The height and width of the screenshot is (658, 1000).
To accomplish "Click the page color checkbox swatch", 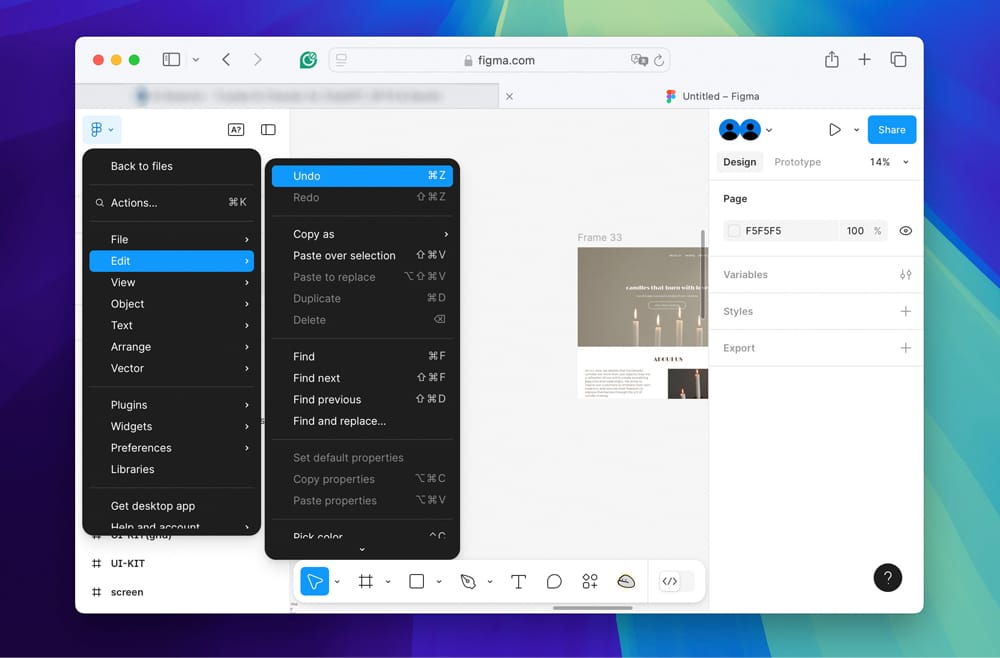I will click(736, 230).
